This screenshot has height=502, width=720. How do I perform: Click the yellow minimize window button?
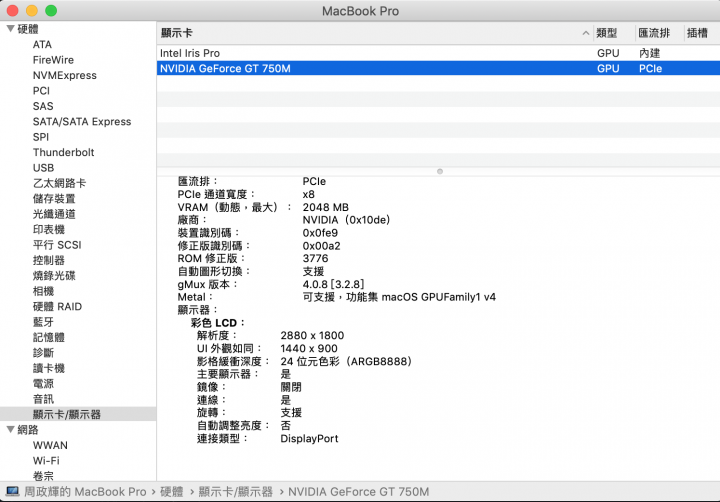(x=32, y=11)
